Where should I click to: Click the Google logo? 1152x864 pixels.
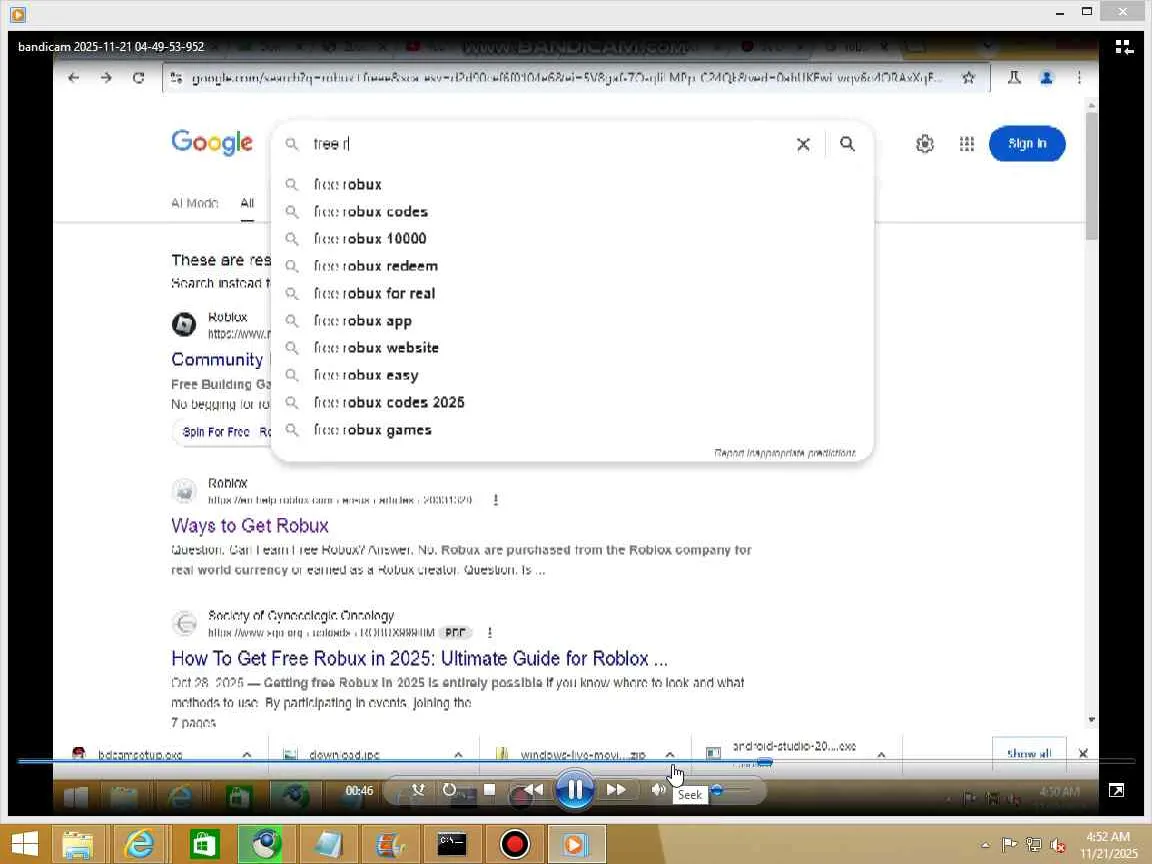(x=212, y=143)
